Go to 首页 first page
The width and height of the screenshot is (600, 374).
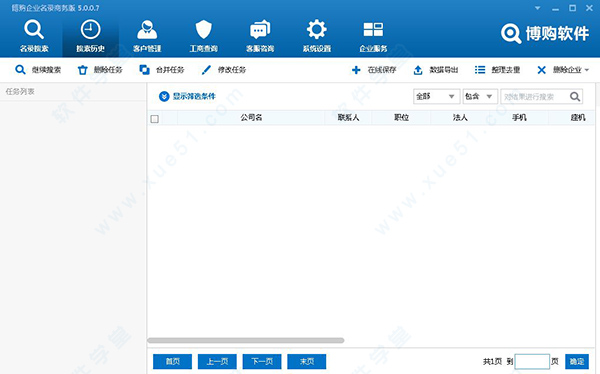pyautogui.click(x=173, y=361)
